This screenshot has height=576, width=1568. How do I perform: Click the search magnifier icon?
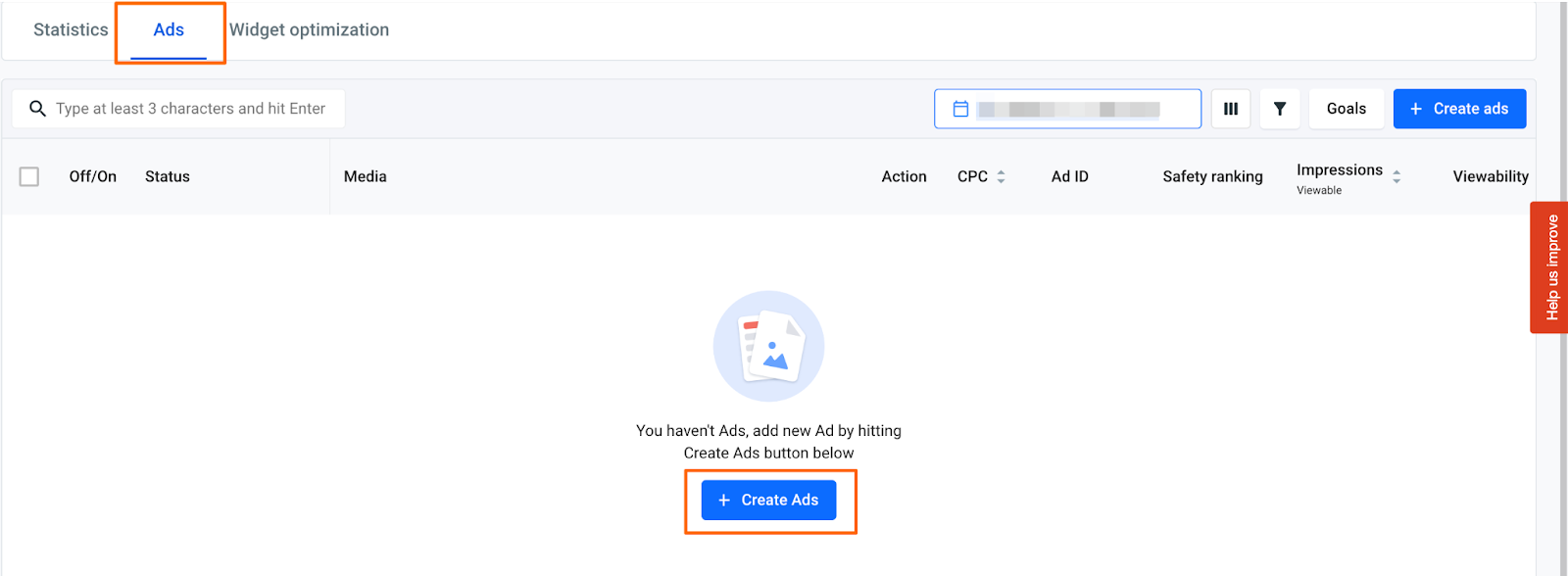tap(37, 109)
